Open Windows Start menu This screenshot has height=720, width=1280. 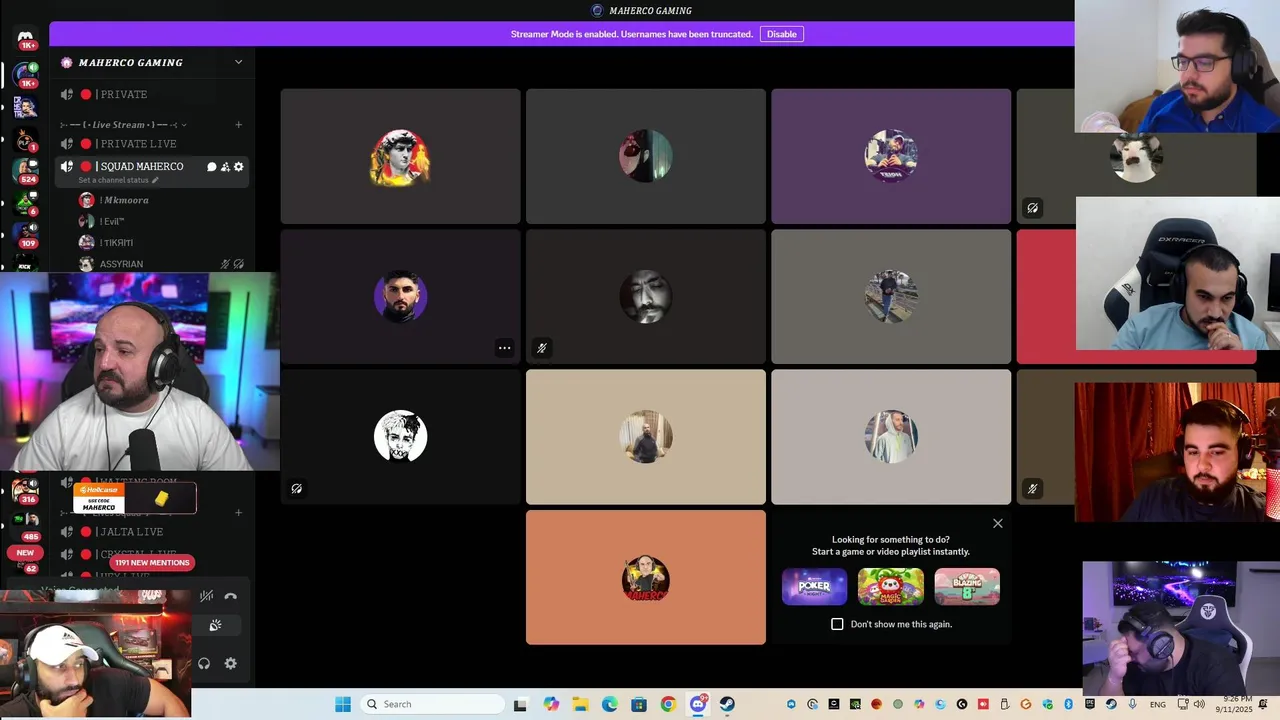point(343,704)
